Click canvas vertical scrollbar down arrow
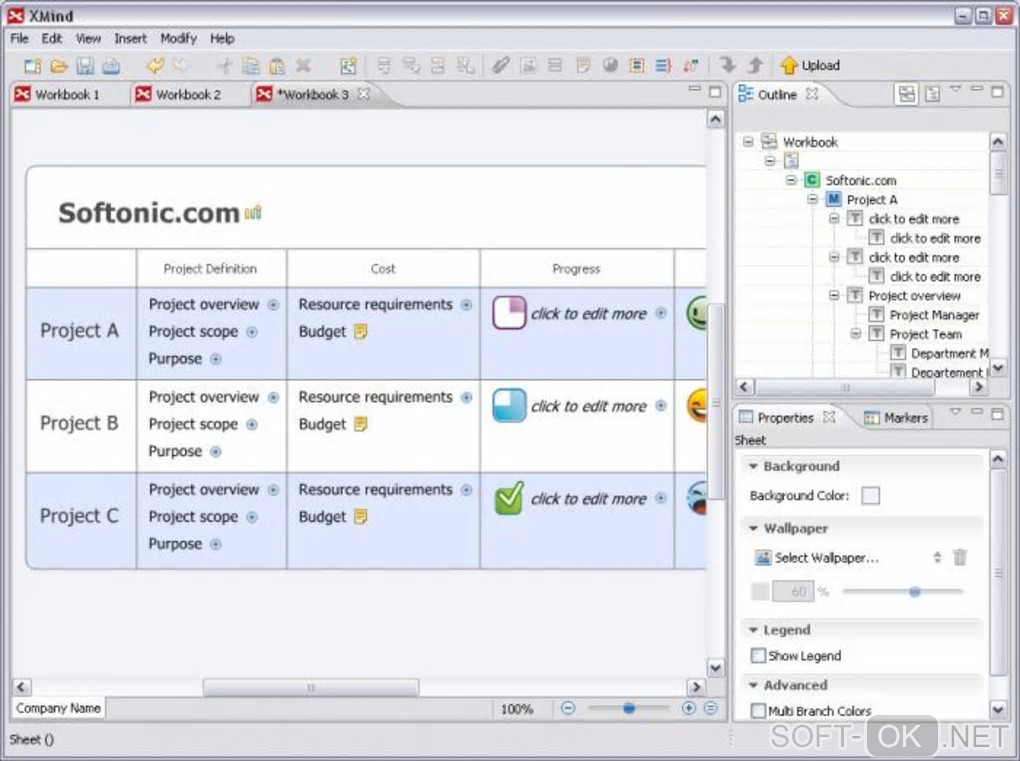 [715, 668]
